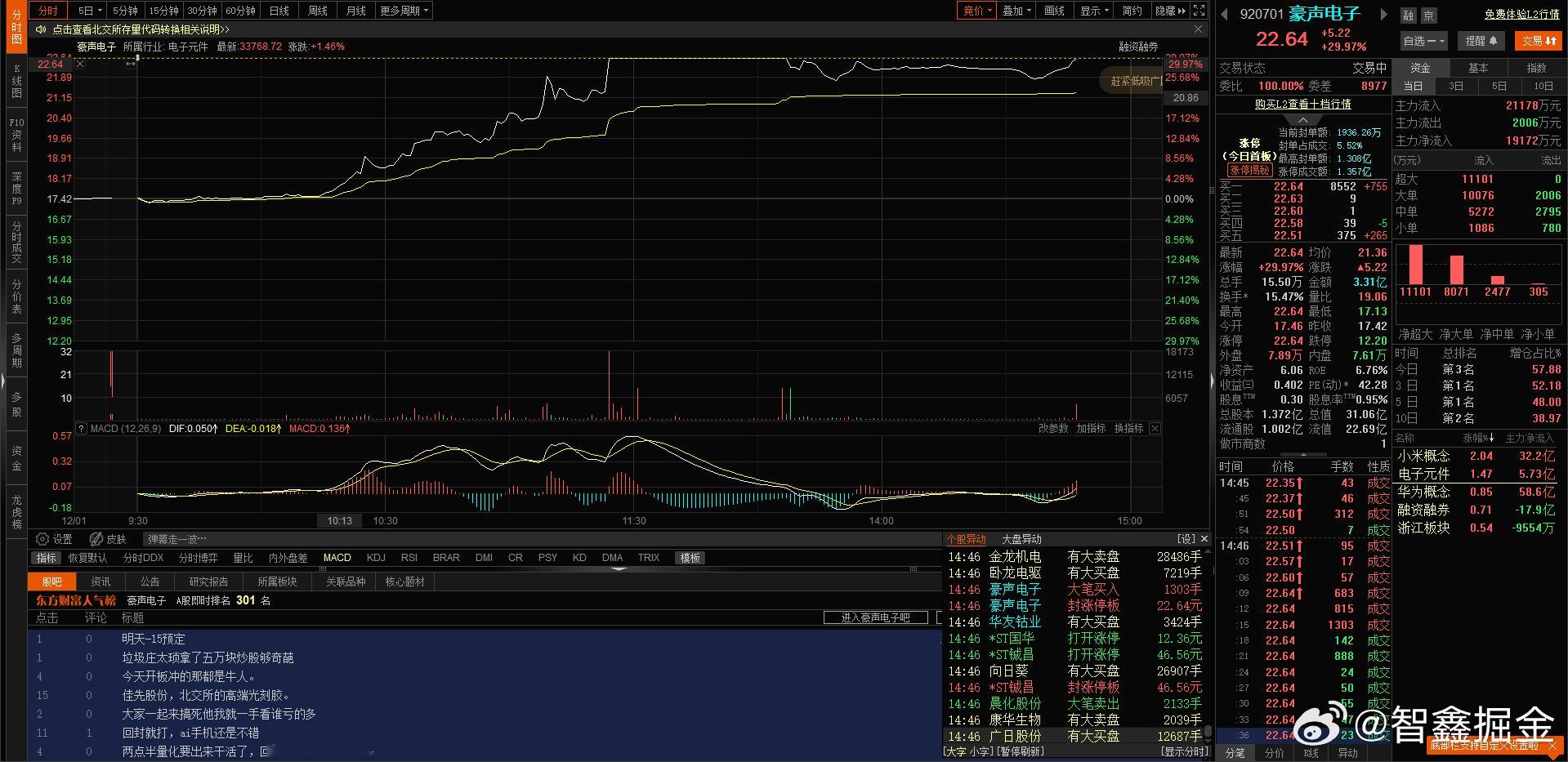1568x762 pixels.
Task: Select the 资讯 tab
Action: tap(101, 582)
